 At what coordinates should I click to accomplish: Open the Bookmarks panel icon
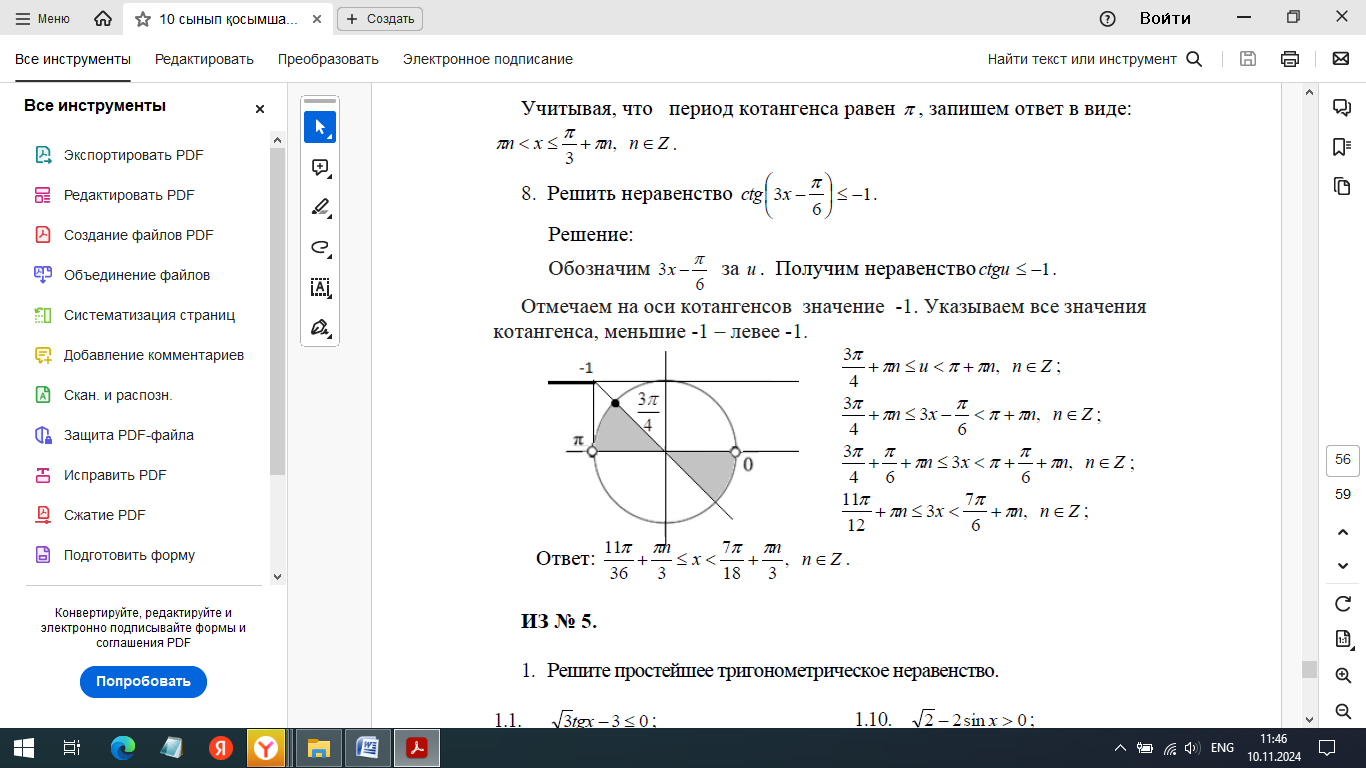pos(1342,147)
